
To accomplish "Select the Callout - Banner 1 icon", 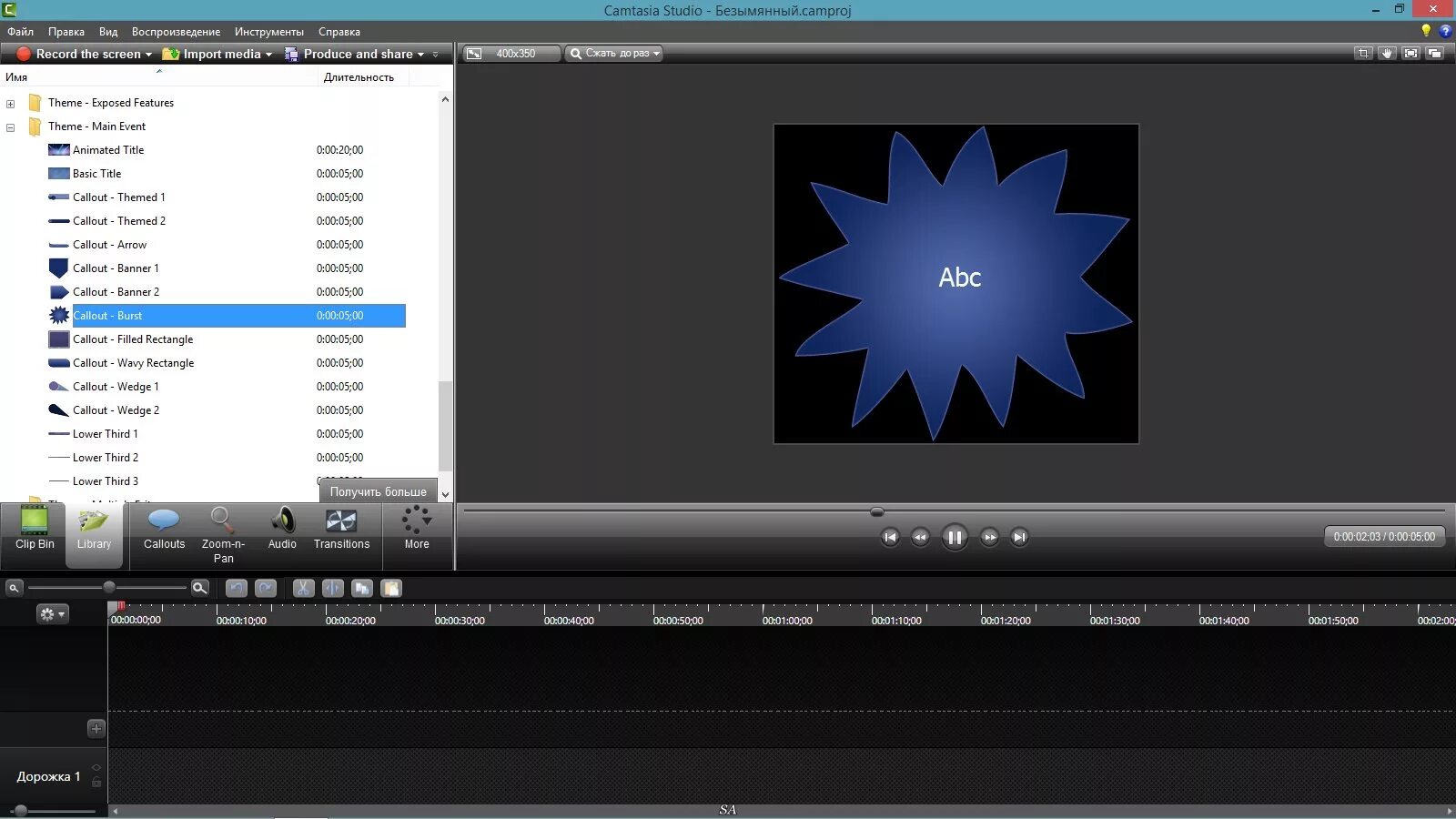I will [x=59, y=268].
